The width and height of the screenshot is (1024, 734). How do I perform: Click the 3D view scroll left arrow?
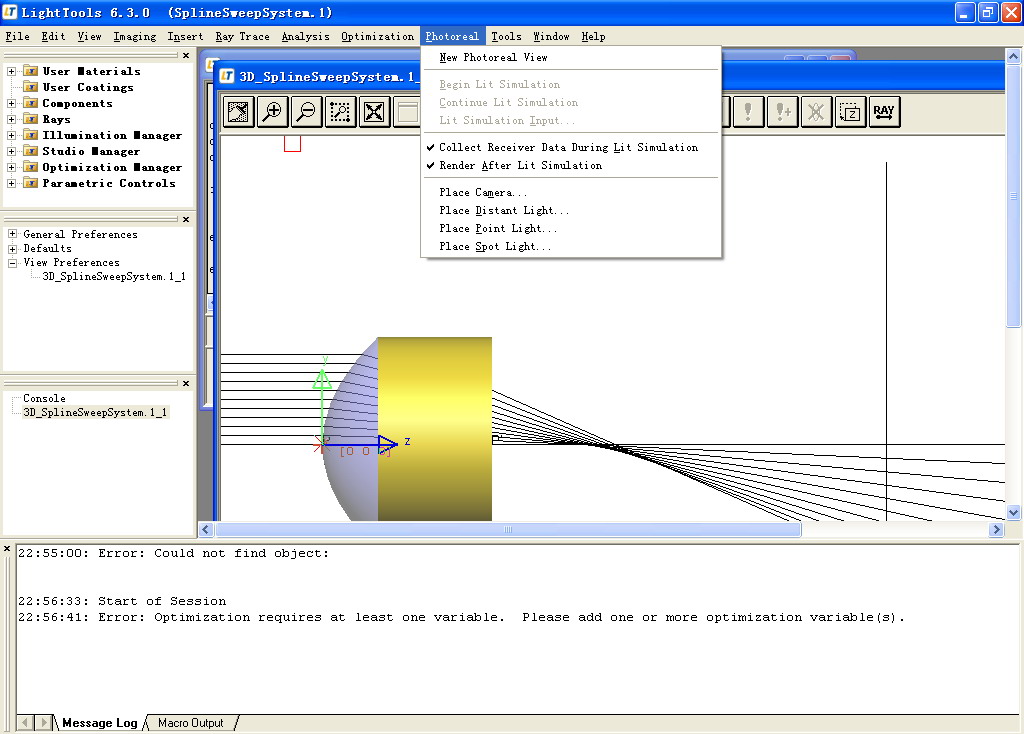click(206, 530)
